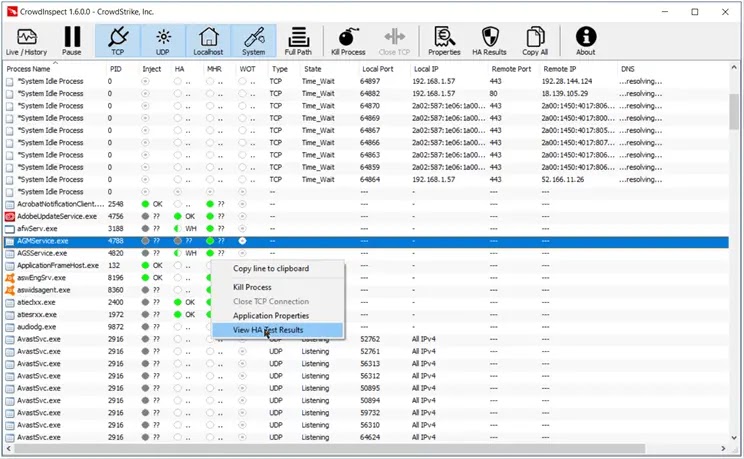Click the ApplicationFrameHost.exe process icon
The image size is (744, 459).
[x=9, y=266]
